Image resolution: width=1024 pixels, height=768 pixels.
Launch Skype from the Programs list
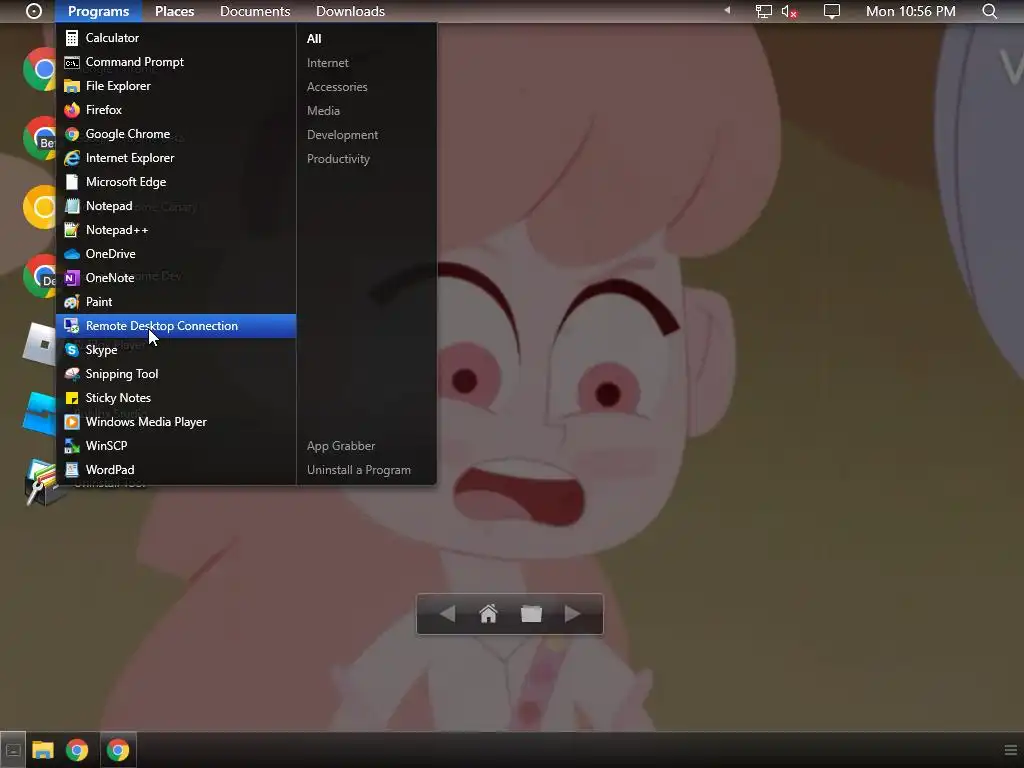[176, 350]
